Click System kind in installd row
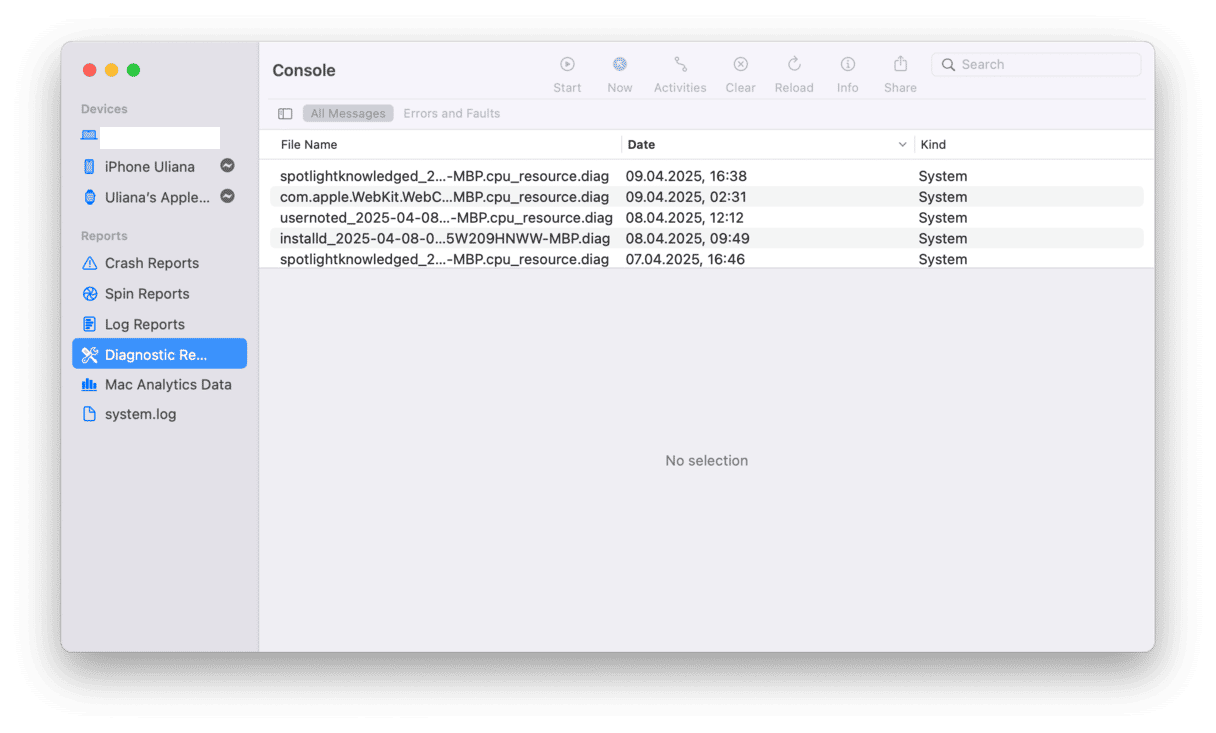The image size is (1216, 733). tap(943, 238)
